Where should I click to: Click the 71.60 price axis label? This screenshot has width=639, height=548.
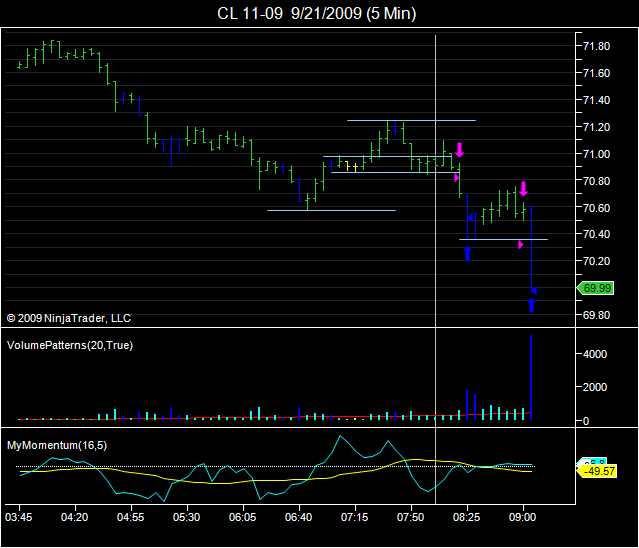point(596,73)
